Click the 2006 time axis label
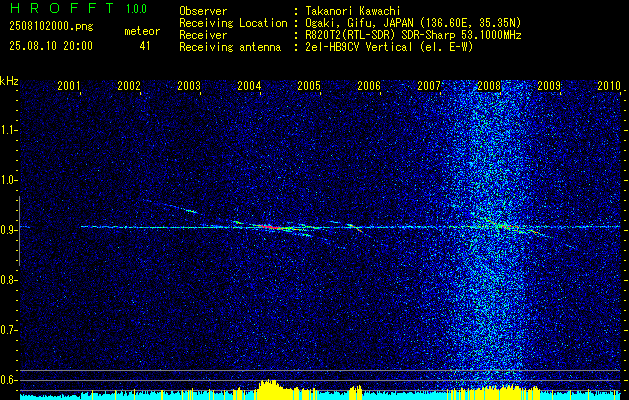 (x=369, y=85)
